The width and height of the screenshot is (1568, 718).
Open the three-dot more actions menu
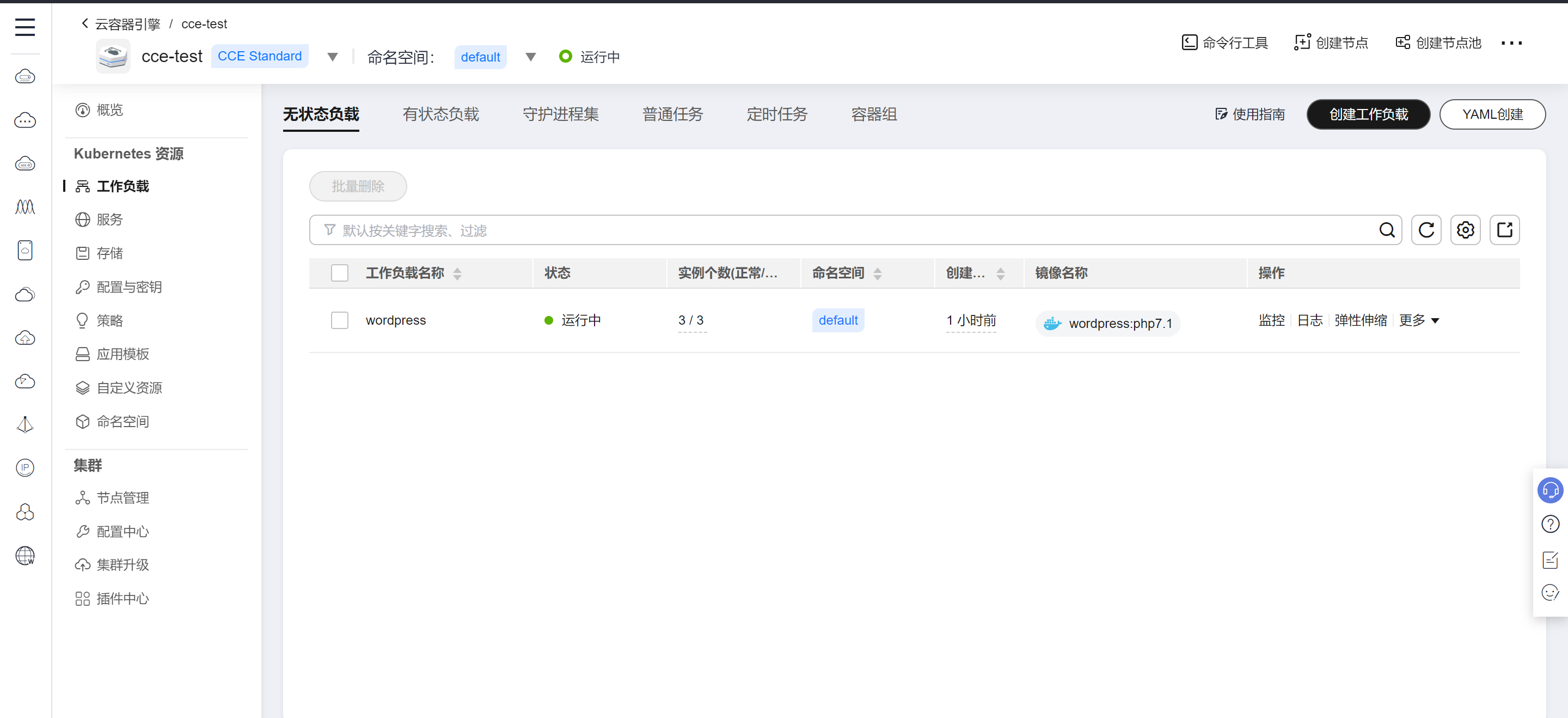(x=1511, y=42)
